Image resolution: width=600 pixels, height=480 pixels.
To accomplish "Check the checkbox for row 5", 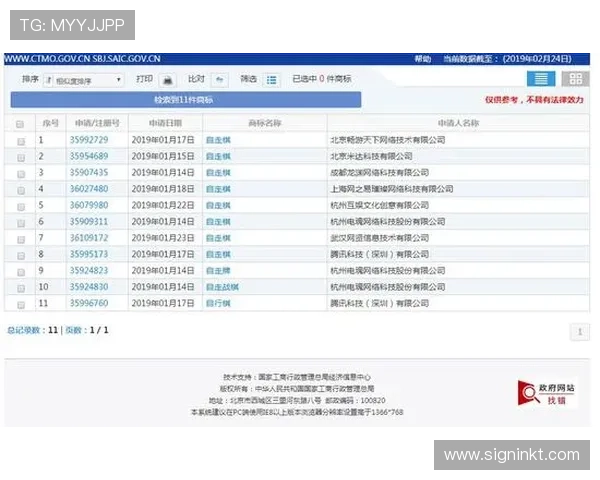I will (x=21, y=207).
